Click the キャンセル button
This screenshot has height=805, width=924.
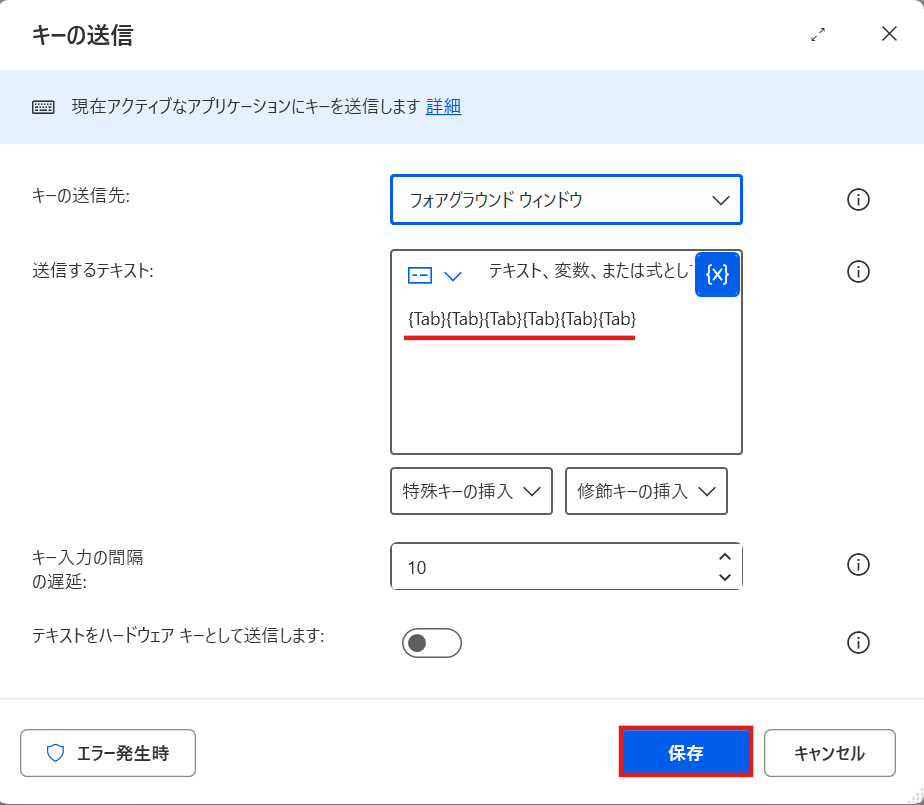(830, 753)
